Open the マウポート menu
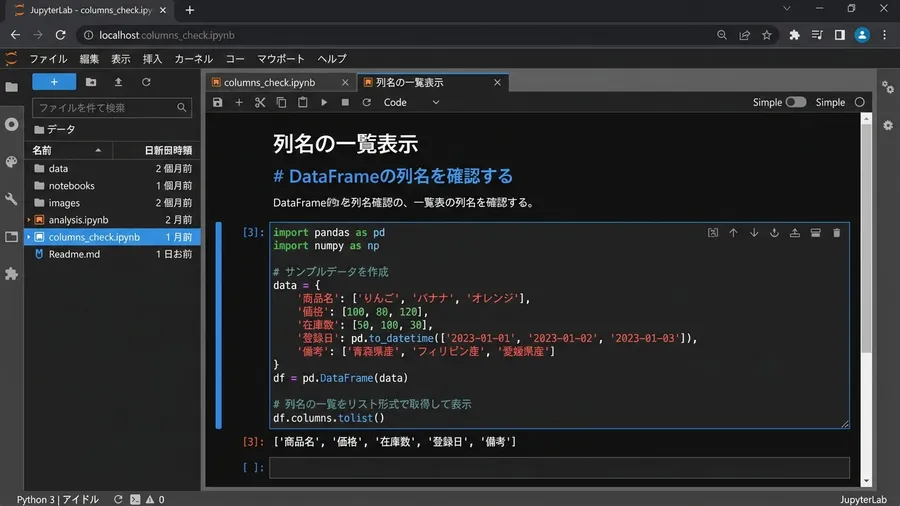Viewport: 900px width, 506px height. point(281,59)
